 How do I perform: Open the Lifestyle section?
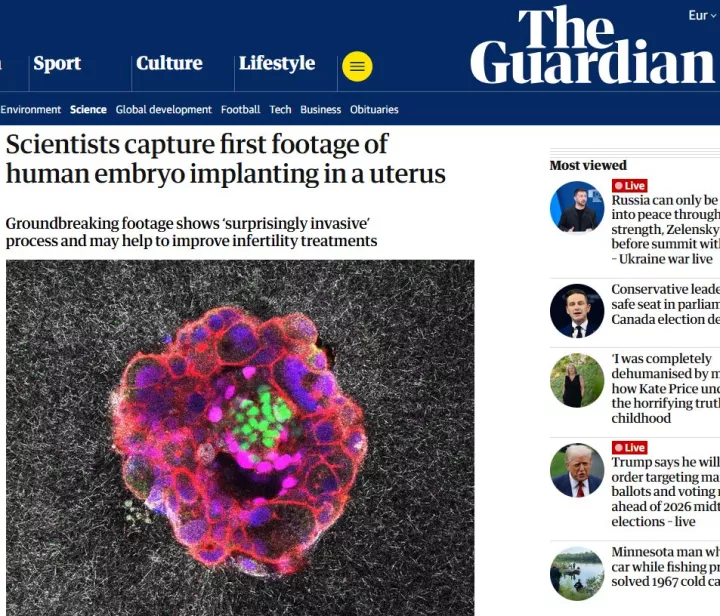(x=277, y=63)
